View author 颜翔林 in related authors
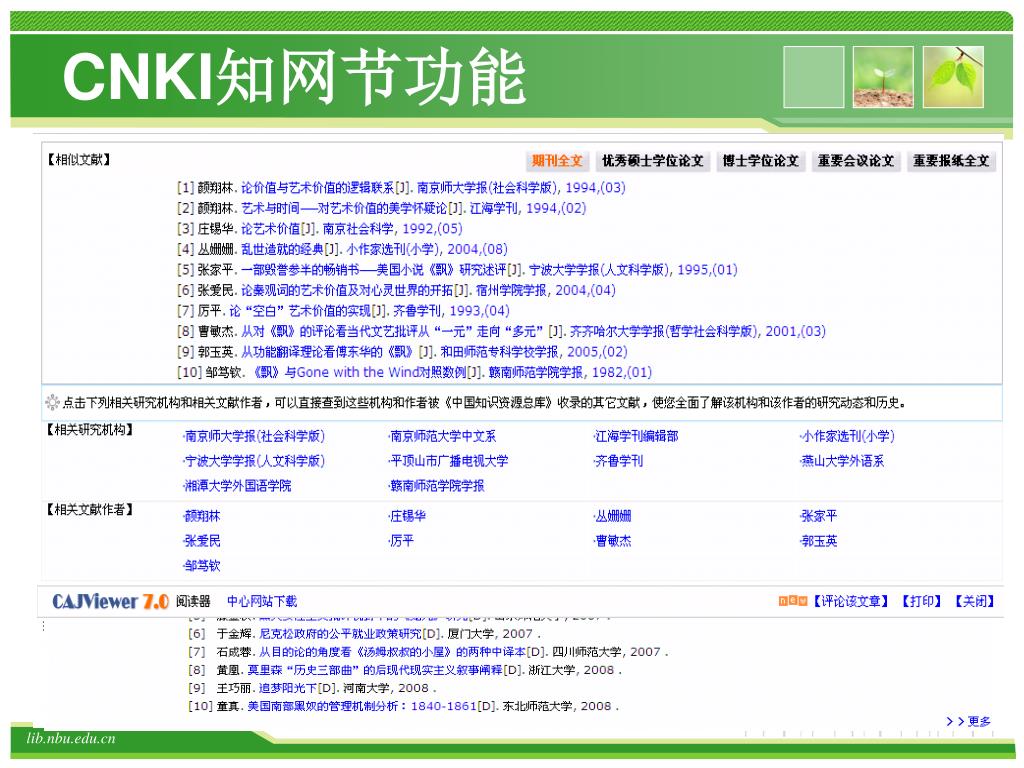 202,516
